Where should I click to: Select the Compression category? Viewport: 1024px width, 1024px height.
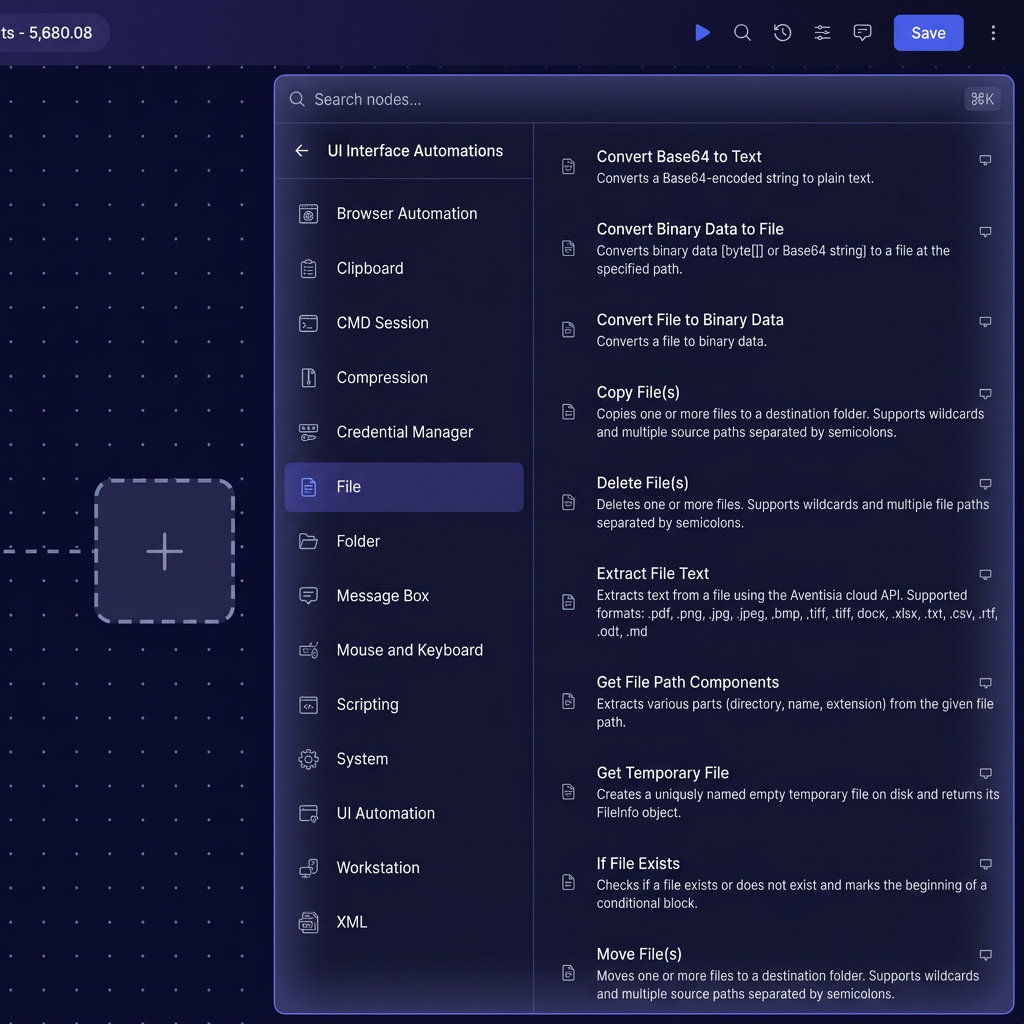click(x=404, y=377)
